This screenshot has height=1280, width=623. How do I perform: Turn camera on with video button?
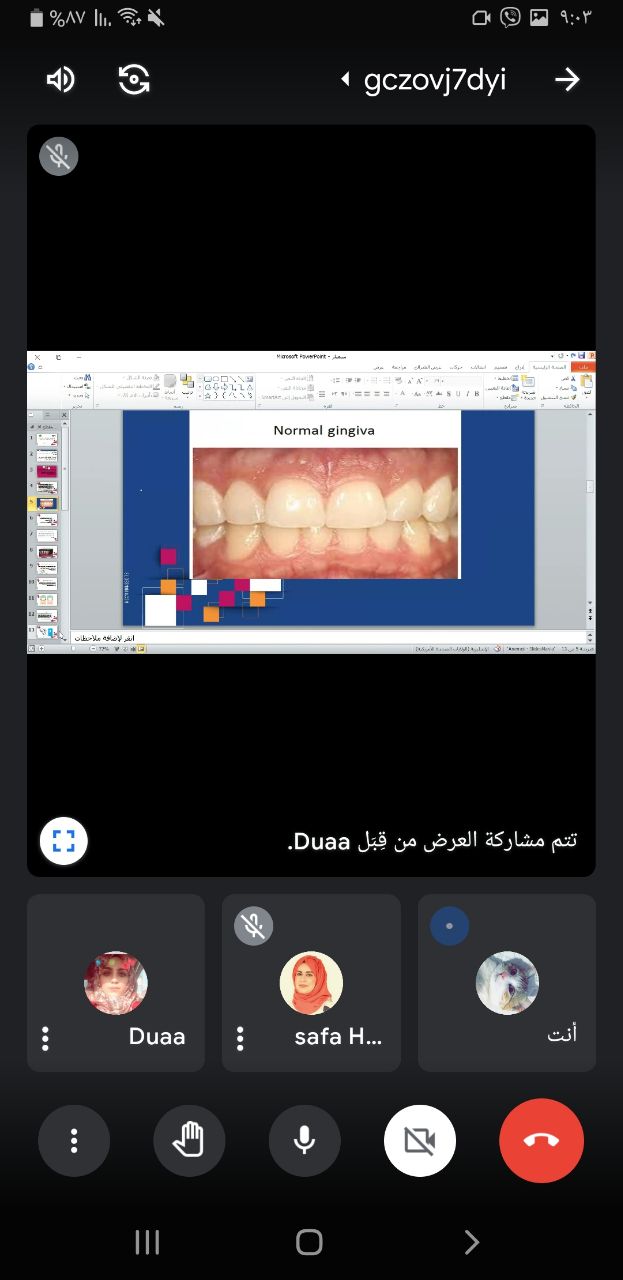click(420, 1141)
